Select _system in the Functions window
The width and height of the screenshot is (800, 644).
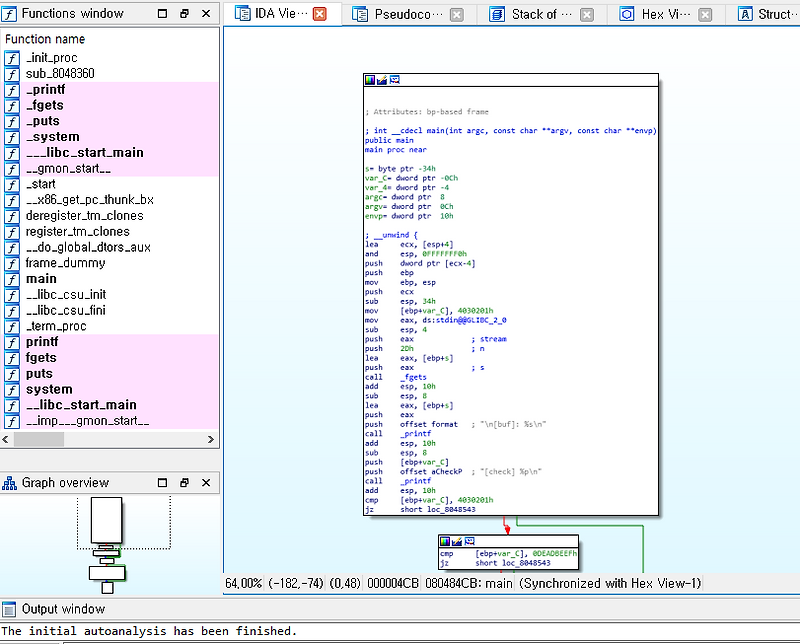tap(52, 137)
